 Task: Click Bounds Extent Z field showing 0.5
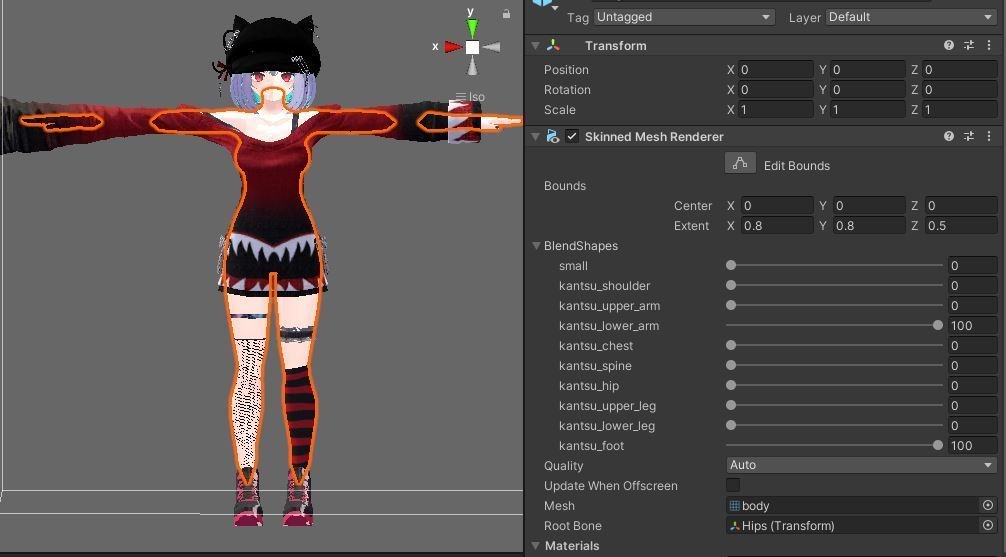961,225
